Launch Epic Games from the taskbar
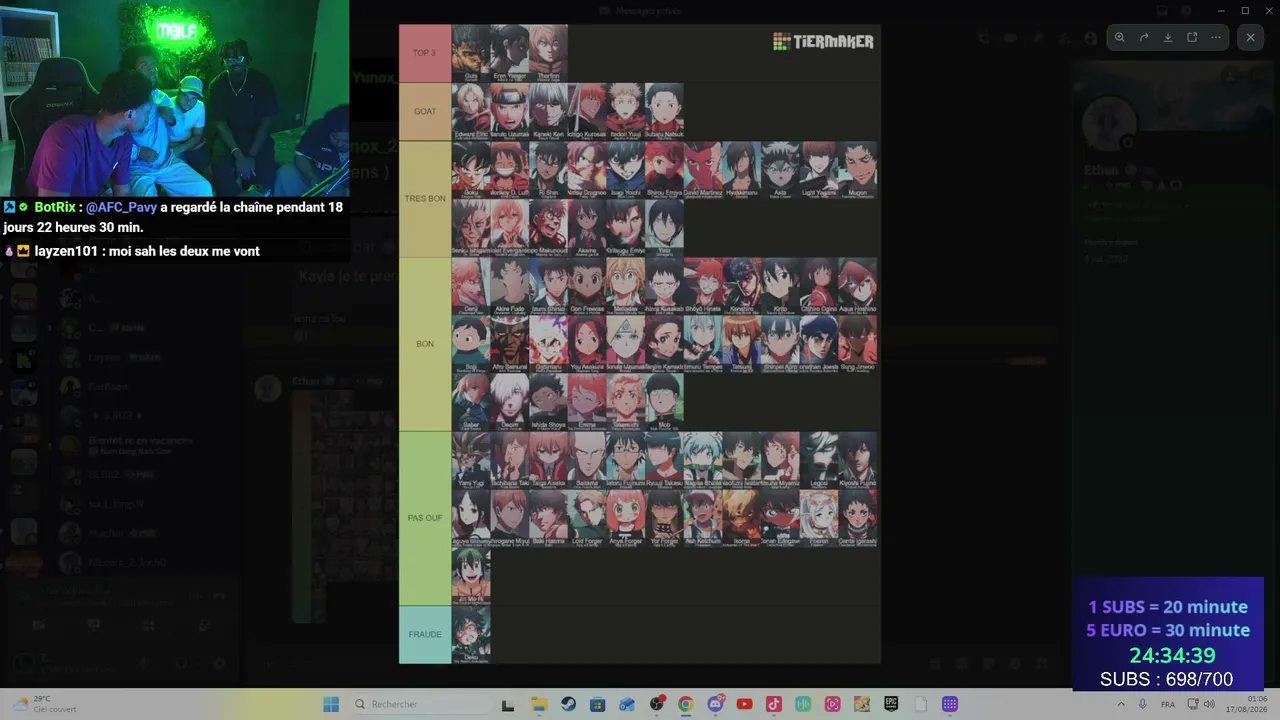 pyautogui.click(x=891, y=704)
